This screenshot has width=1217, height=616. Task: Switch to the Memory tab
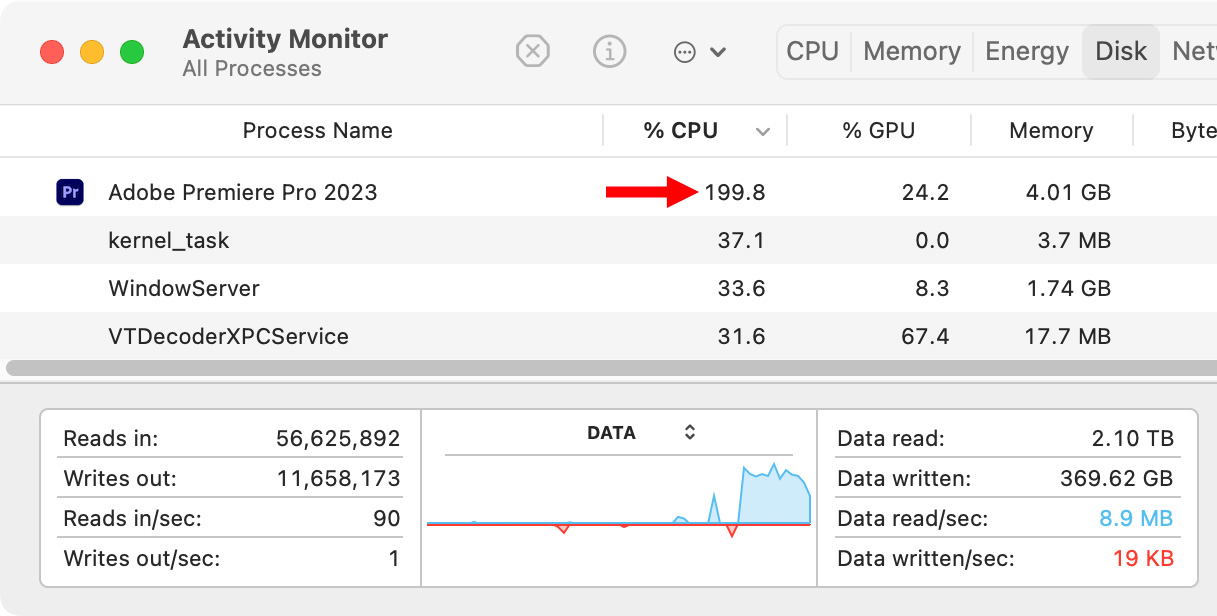click(x=911, y=51)
